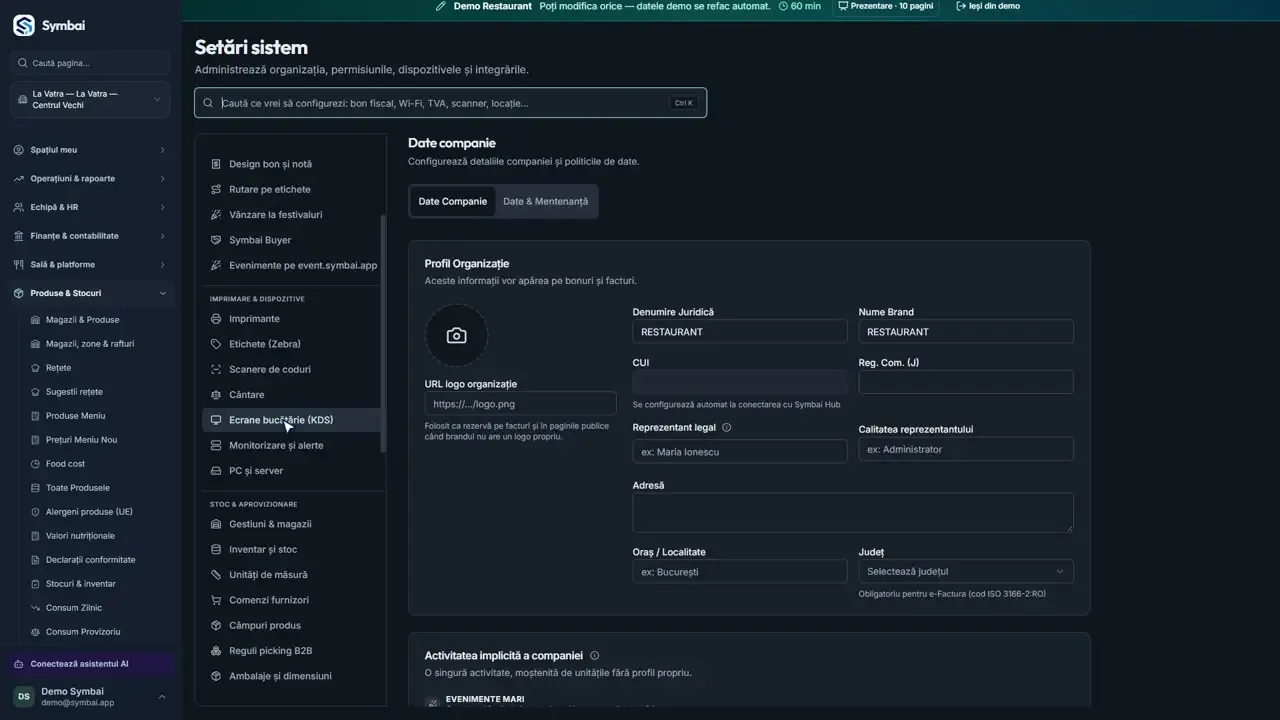This screenshot has width=1280, height=720.
Task: Click the PC și server icon
Action: [x=216, y=471]
